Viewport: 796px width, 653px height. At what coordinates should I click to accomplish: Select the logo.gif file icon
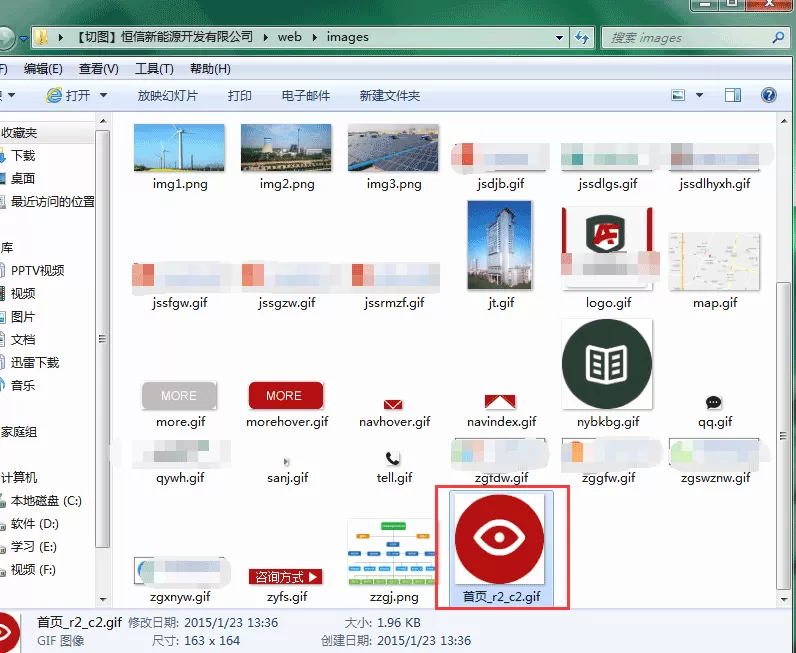607,249
